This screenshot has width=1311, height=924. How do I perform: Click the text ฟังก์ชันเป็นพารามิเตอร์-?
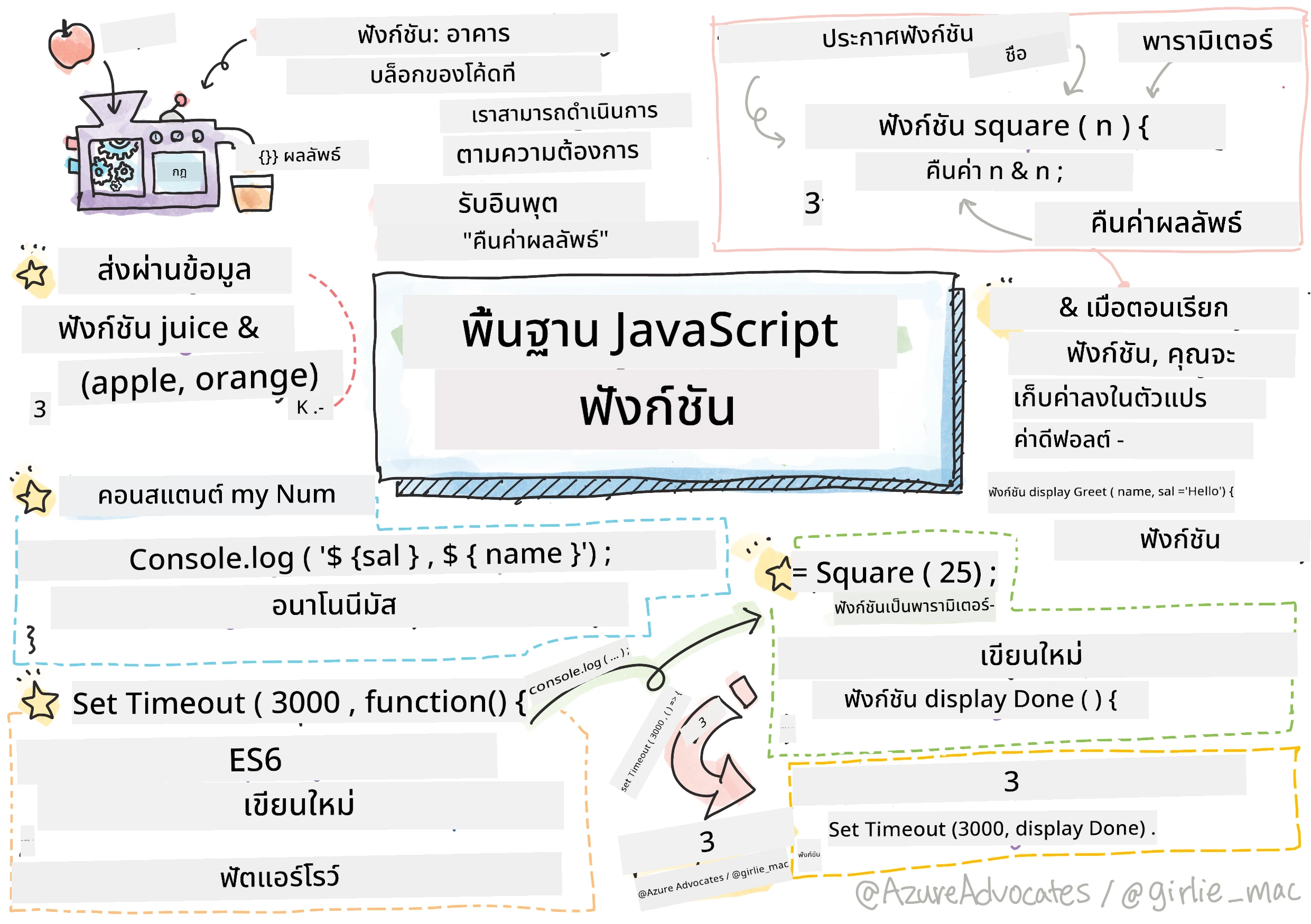pos(914,606)
